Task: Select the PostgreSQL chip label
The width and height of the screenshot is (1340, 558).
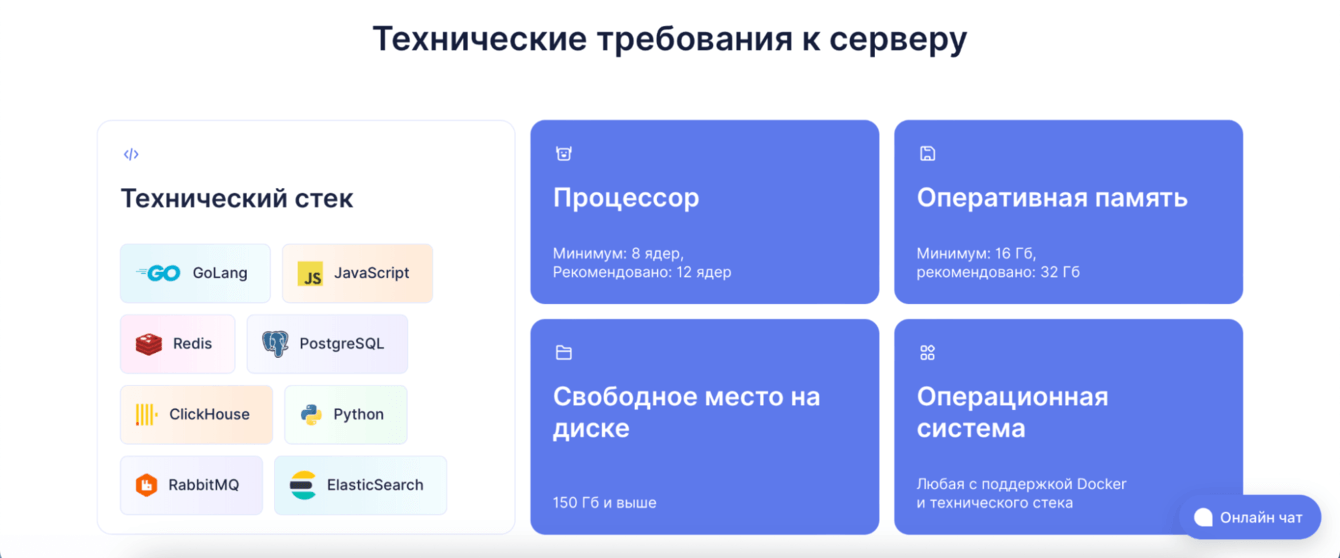Action: pyautogui.click(x=342, y=344)
